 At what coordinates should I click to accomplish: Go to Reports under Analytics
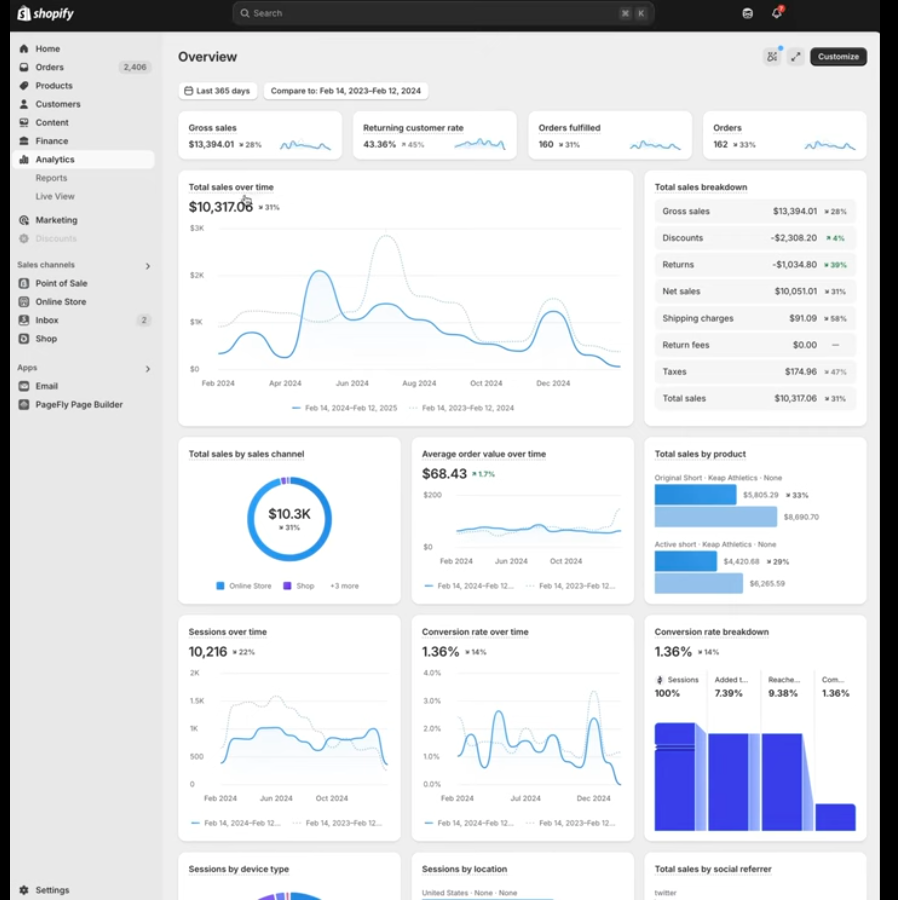pos(51,178)
